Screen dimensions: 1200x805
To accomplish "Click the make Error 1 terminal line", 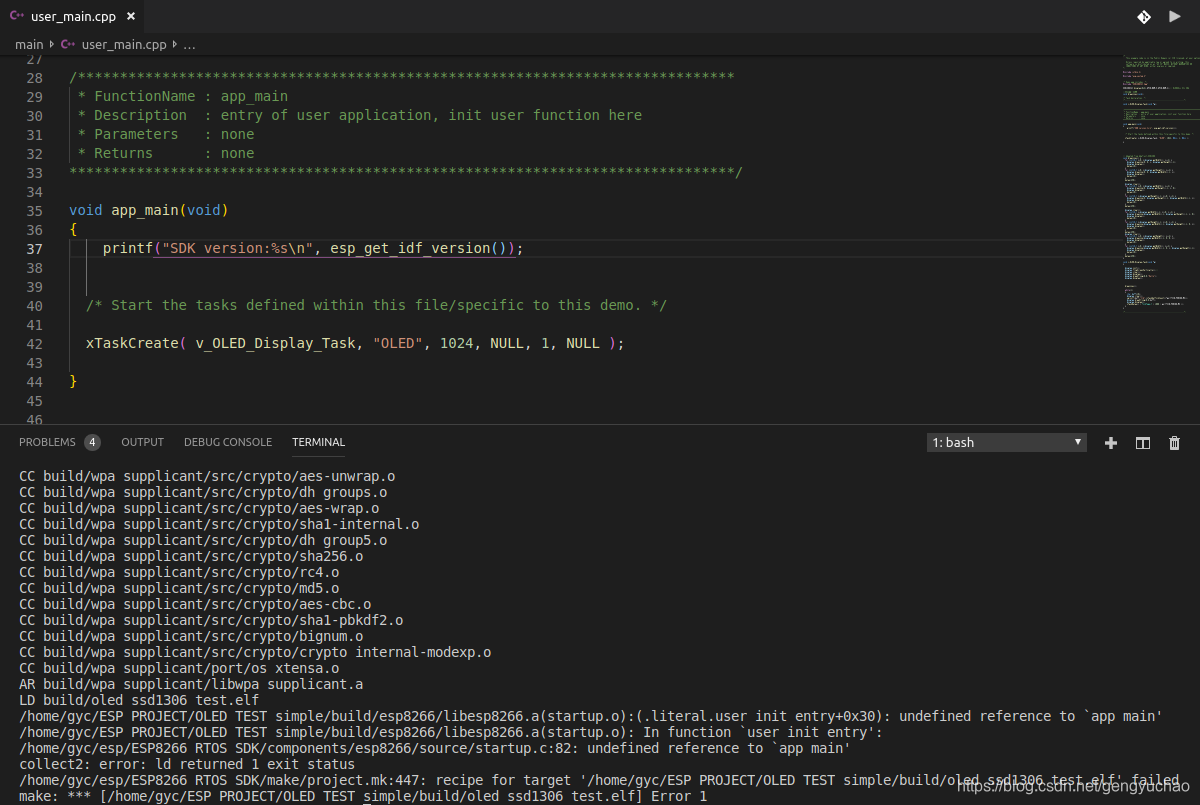I will [x=363, y=796].
